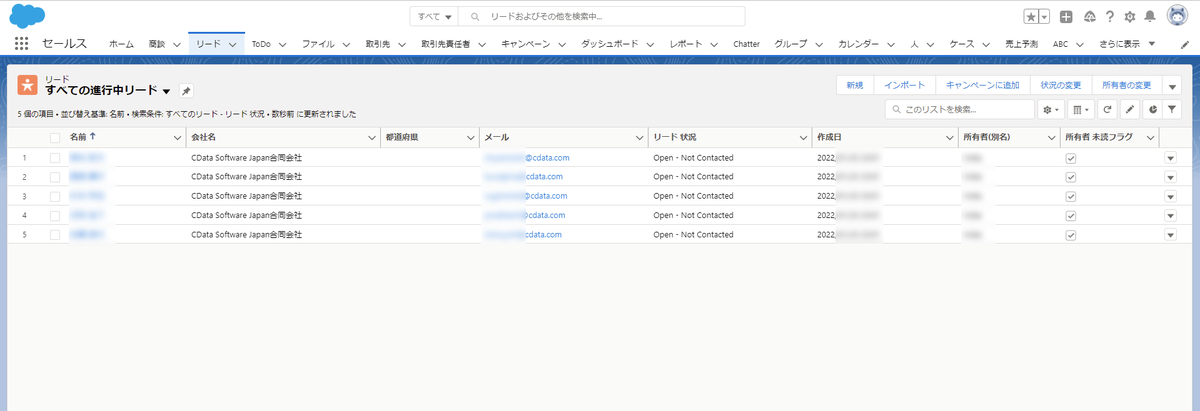Open the App Launcher grid icon

(22, 44)
